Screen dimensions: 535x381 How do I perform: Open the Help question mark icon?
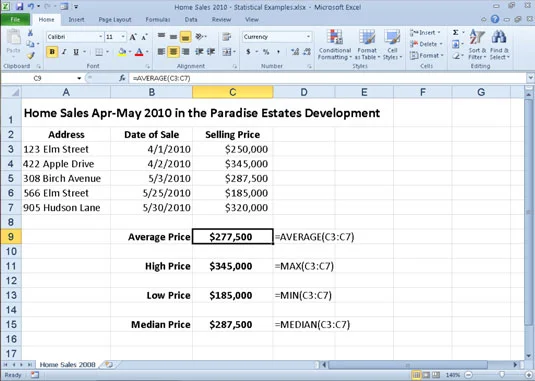click(495, 19)
